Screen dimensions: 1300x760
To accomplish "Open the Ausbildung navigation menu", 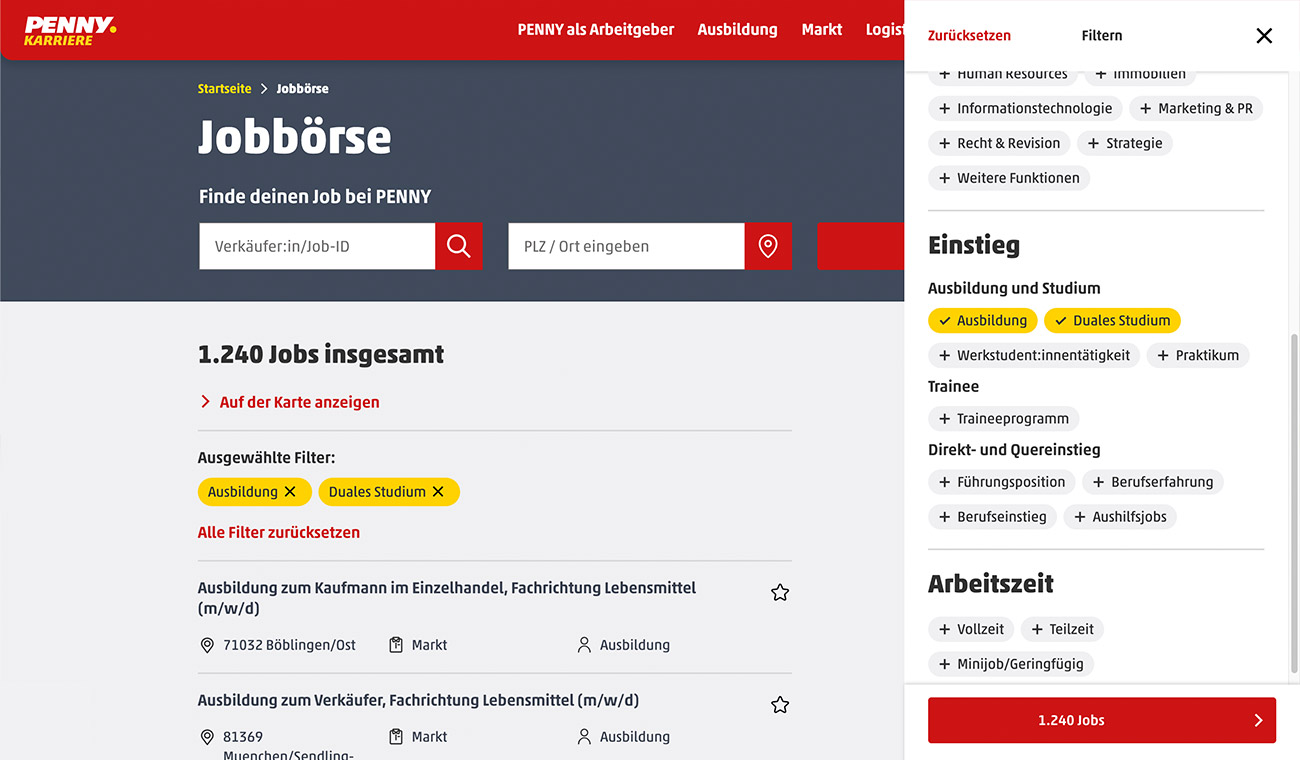I will (x=737, y=30).
